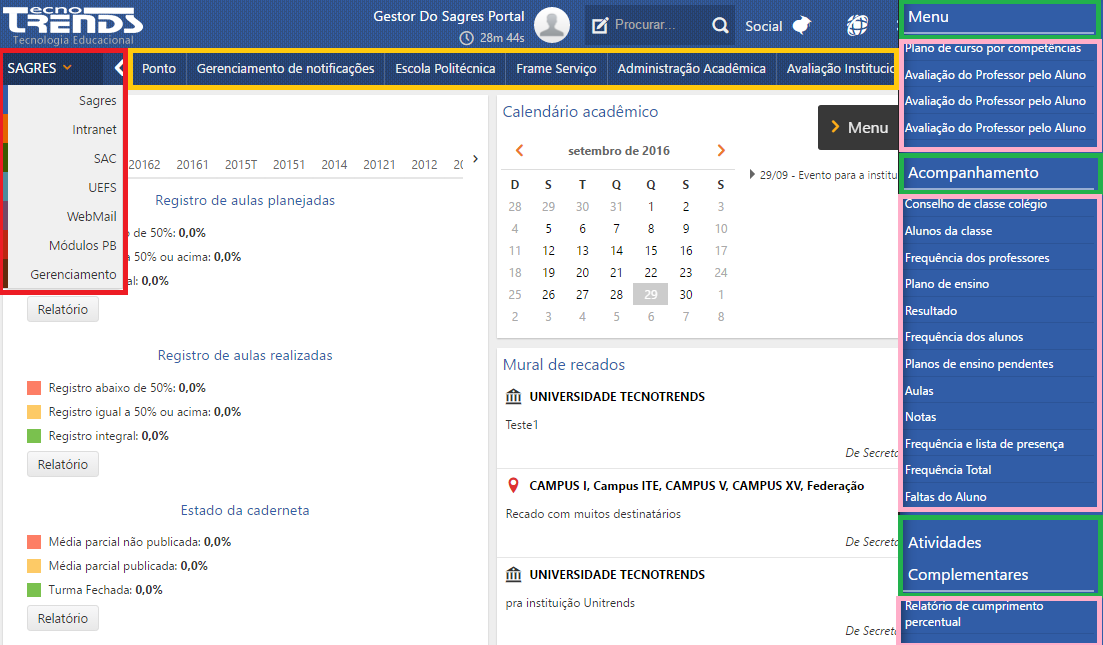Collapse the SAGRES sidebar with the left chevron

119,69
